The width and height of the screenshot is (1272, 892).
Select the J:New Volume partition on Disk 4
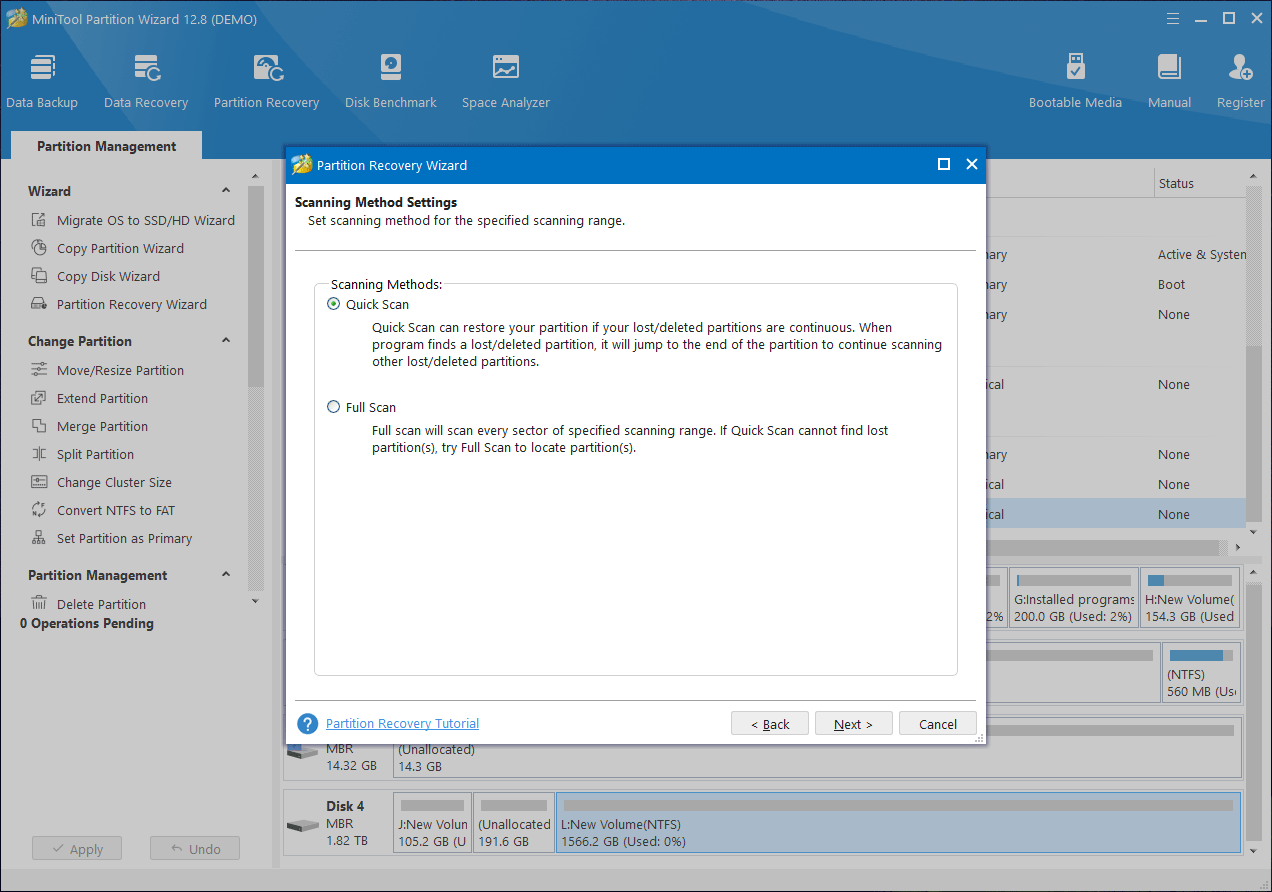pyautogui.click(x=431, y=823)
